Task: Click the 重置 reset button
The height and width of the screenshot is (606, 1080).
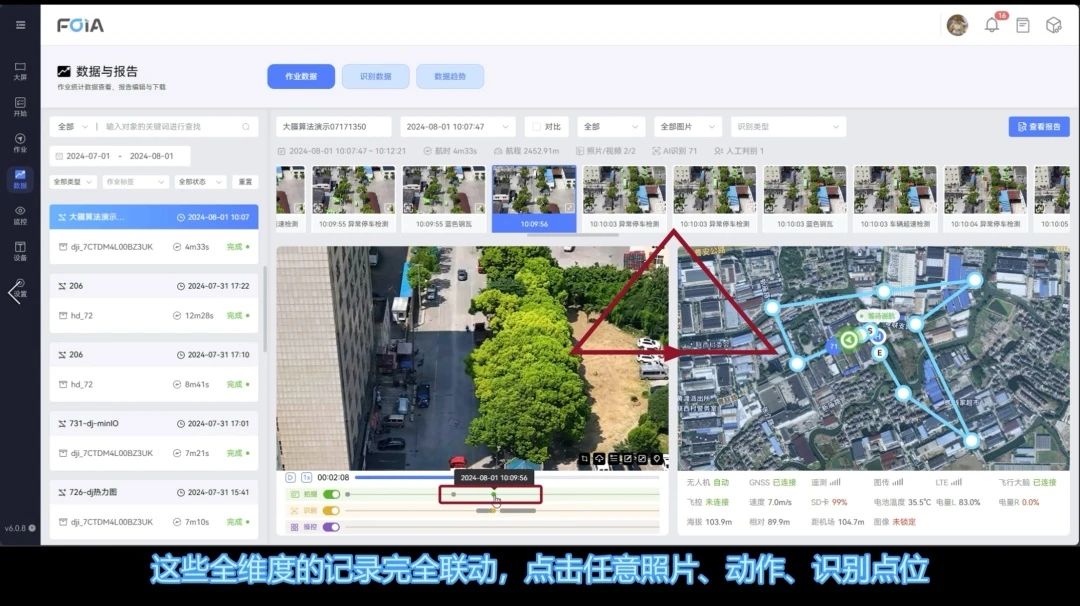Action: (245, 182)
